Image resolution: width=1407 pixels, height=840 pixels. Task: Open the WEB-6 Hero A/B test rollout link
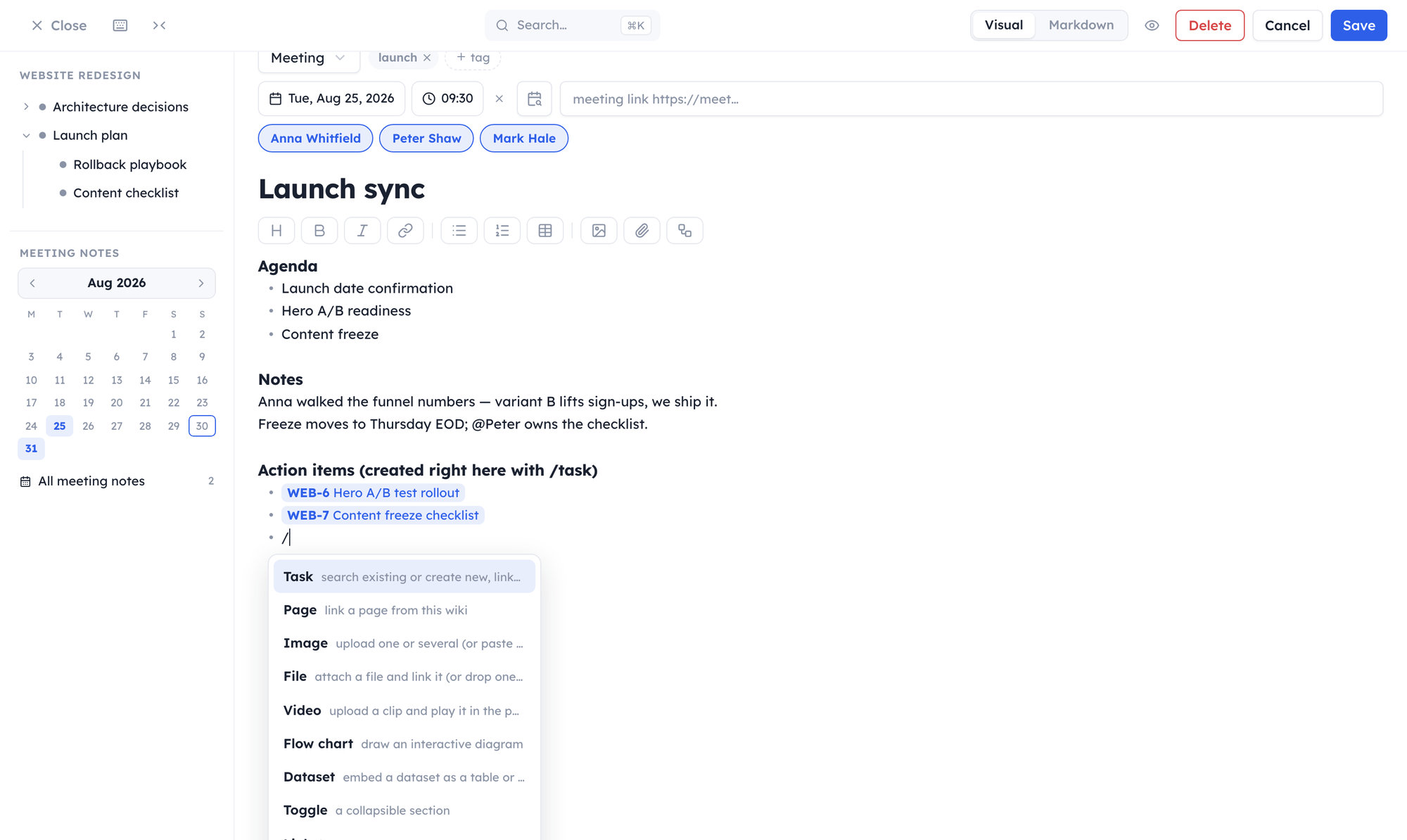pyautogui.click(x=373, y=493)
